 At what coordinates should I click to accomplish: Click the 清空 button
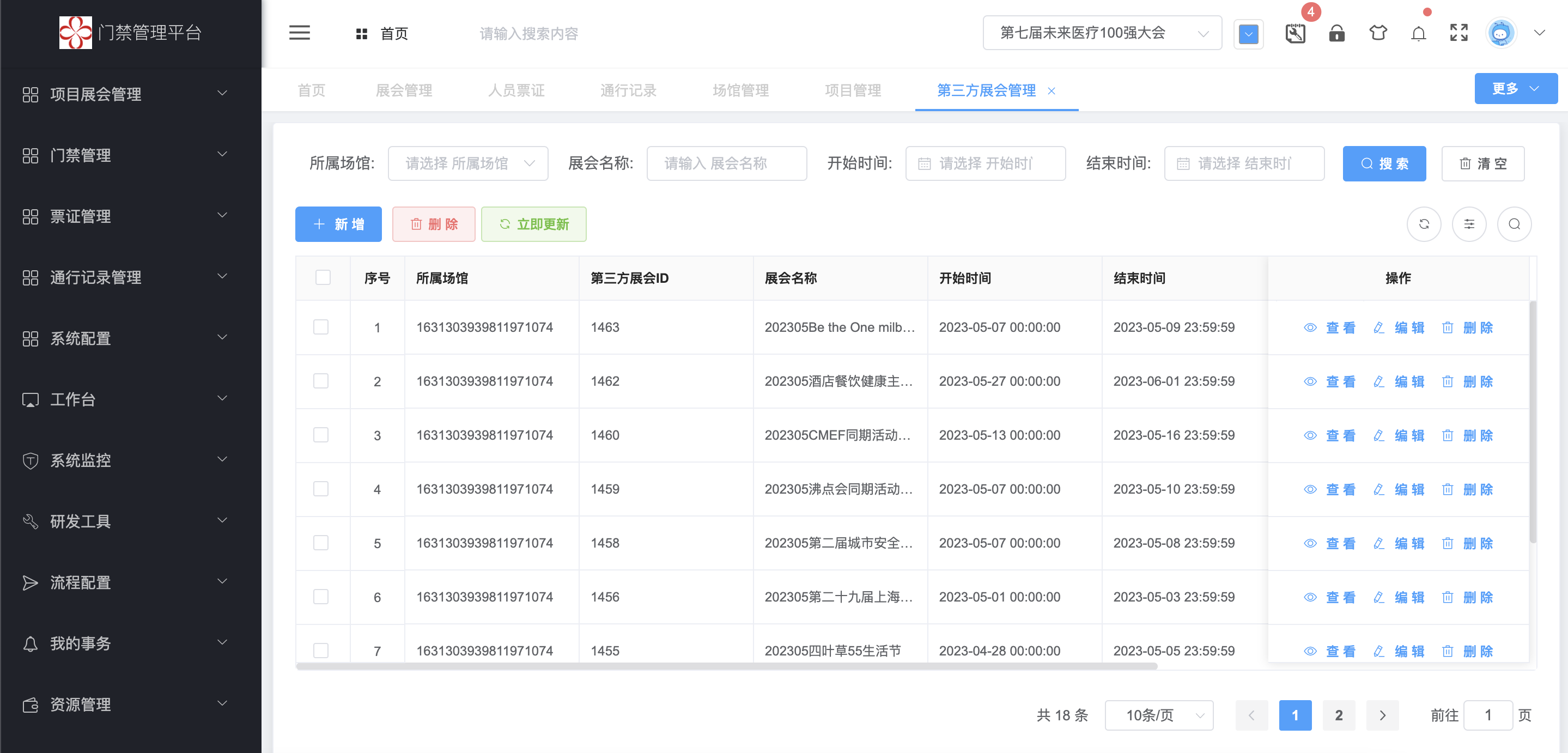(1483, 163)
